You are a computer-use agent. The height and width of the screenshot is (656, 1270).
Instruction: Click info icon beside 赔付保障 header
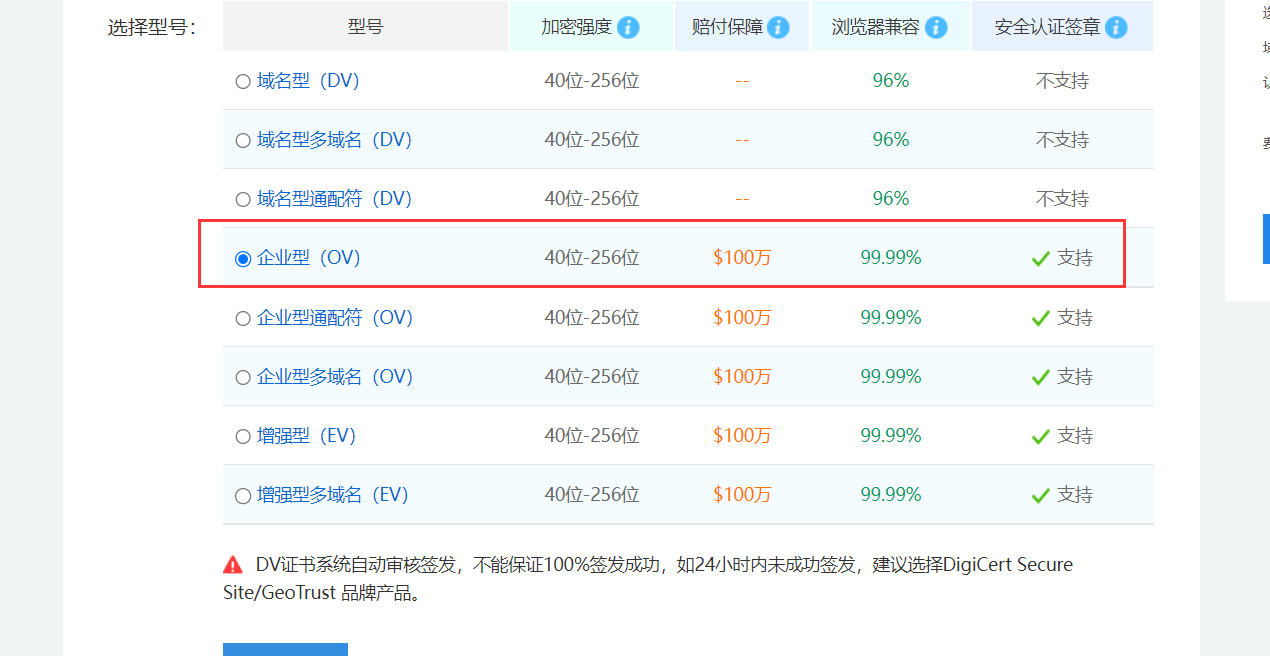point(778,27)
